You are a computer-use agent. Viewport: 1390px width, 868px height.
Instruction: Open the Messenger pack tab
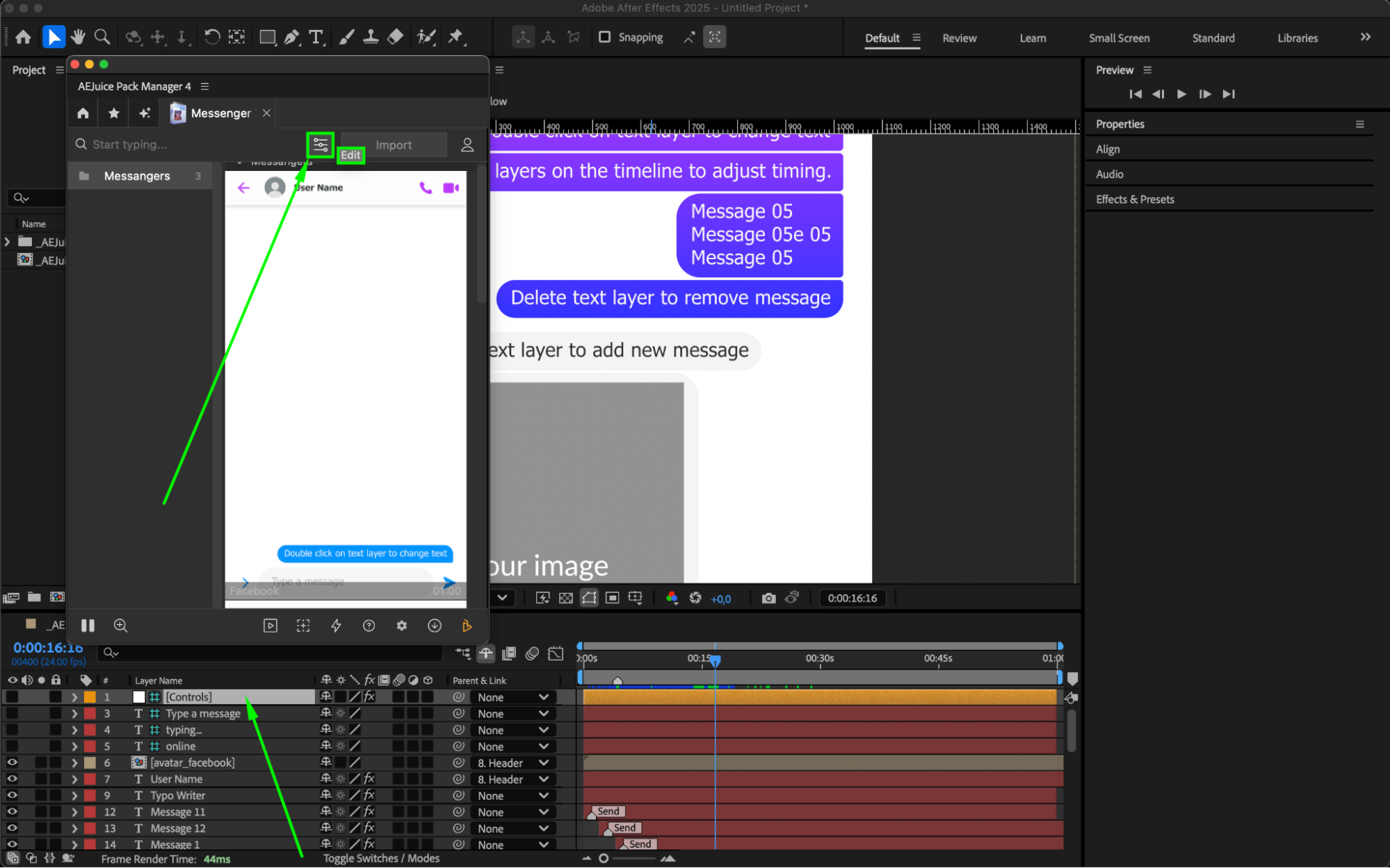click(x=220, y=113)
